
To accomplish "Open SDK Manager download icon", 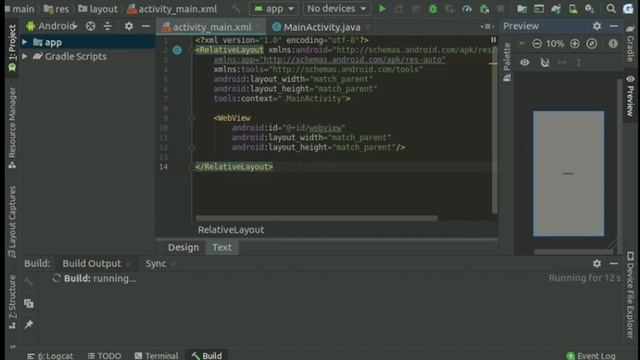I will coord(589,9).
